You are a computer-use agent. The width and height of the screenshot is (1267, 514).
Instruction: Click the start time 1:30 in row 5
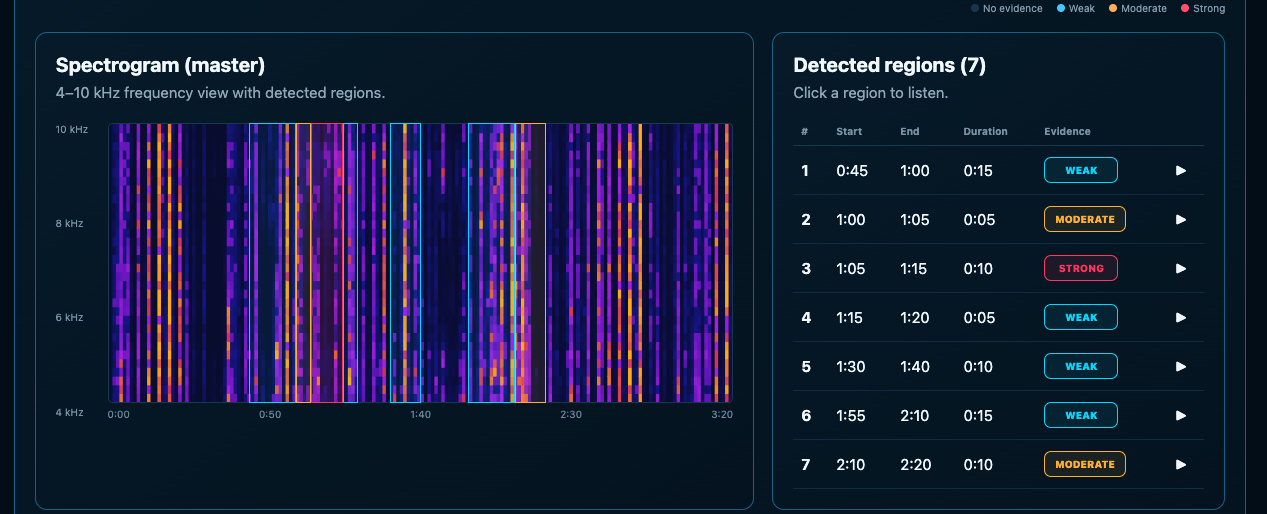click(x=852, y=366)
